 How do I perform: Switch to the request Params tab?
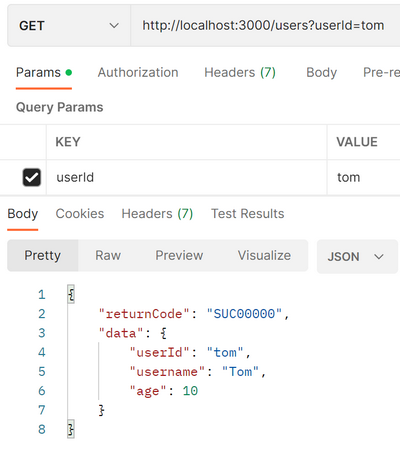point(44,73)
